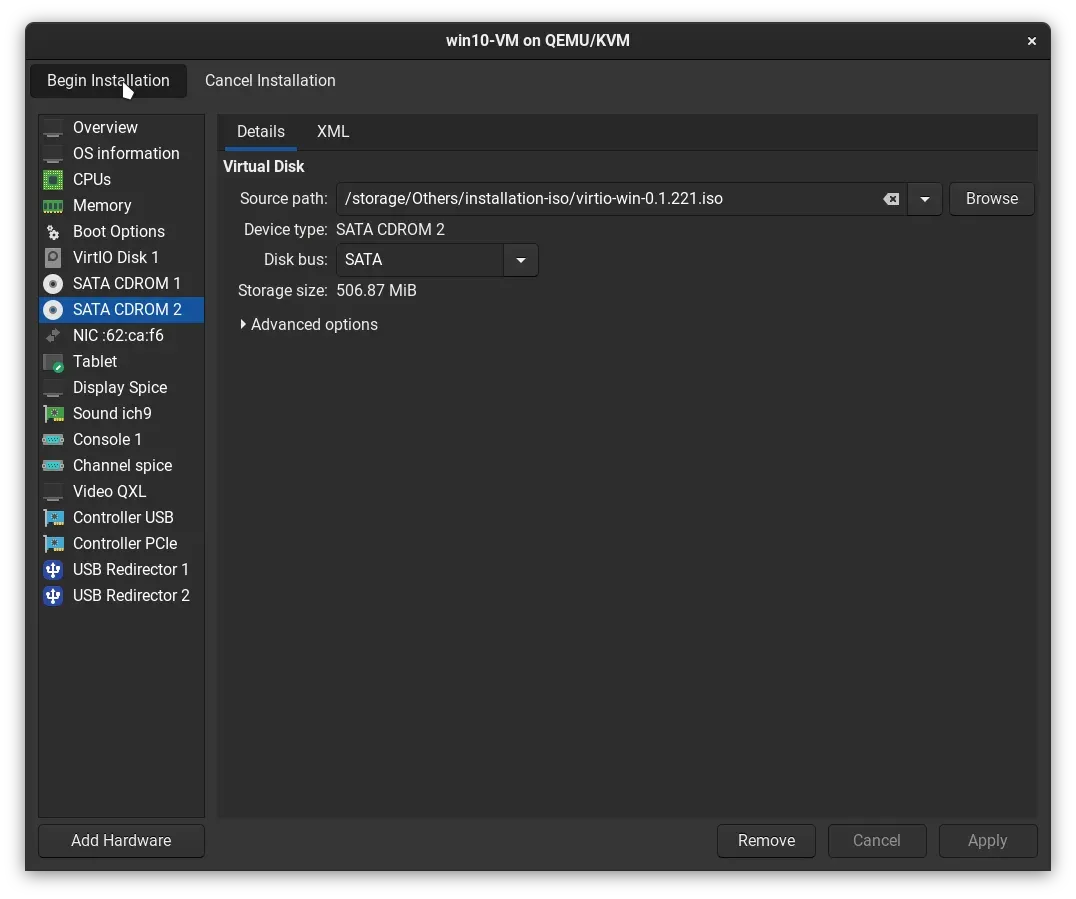Click the SATA CDROM 2 disc icon

(x=53, y=310)
